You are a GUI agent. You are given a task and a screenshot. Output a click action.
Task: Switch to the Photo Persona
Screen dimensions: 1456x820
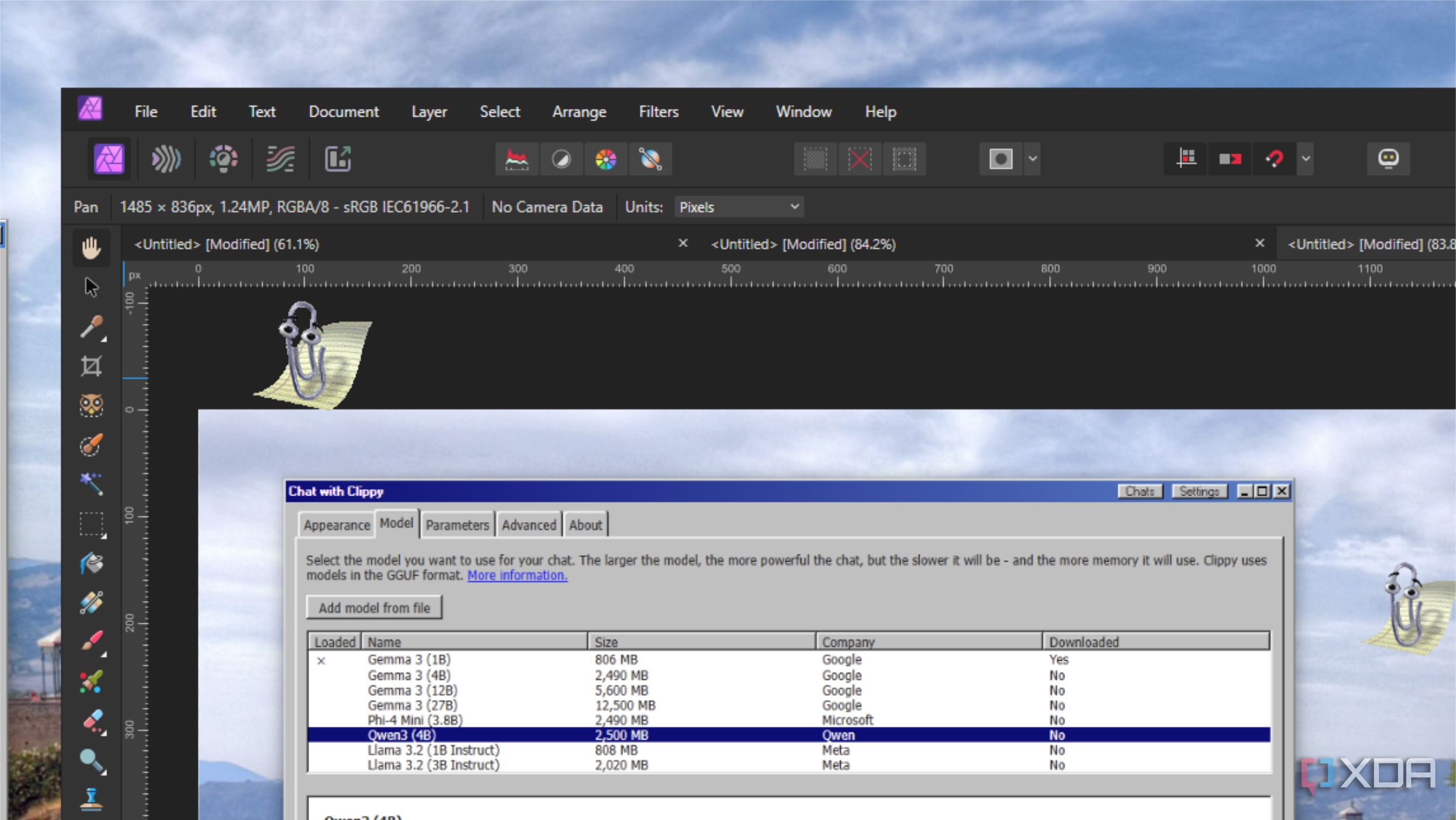109,159
